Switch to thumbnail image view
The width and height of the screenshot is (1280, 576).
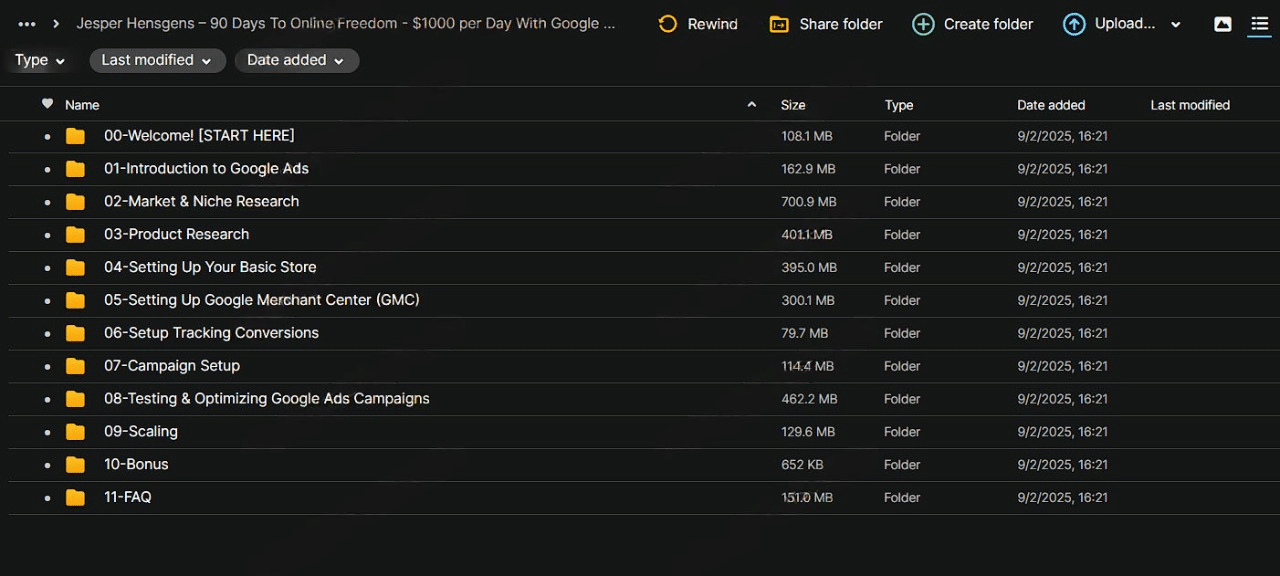coord(1222,24)
